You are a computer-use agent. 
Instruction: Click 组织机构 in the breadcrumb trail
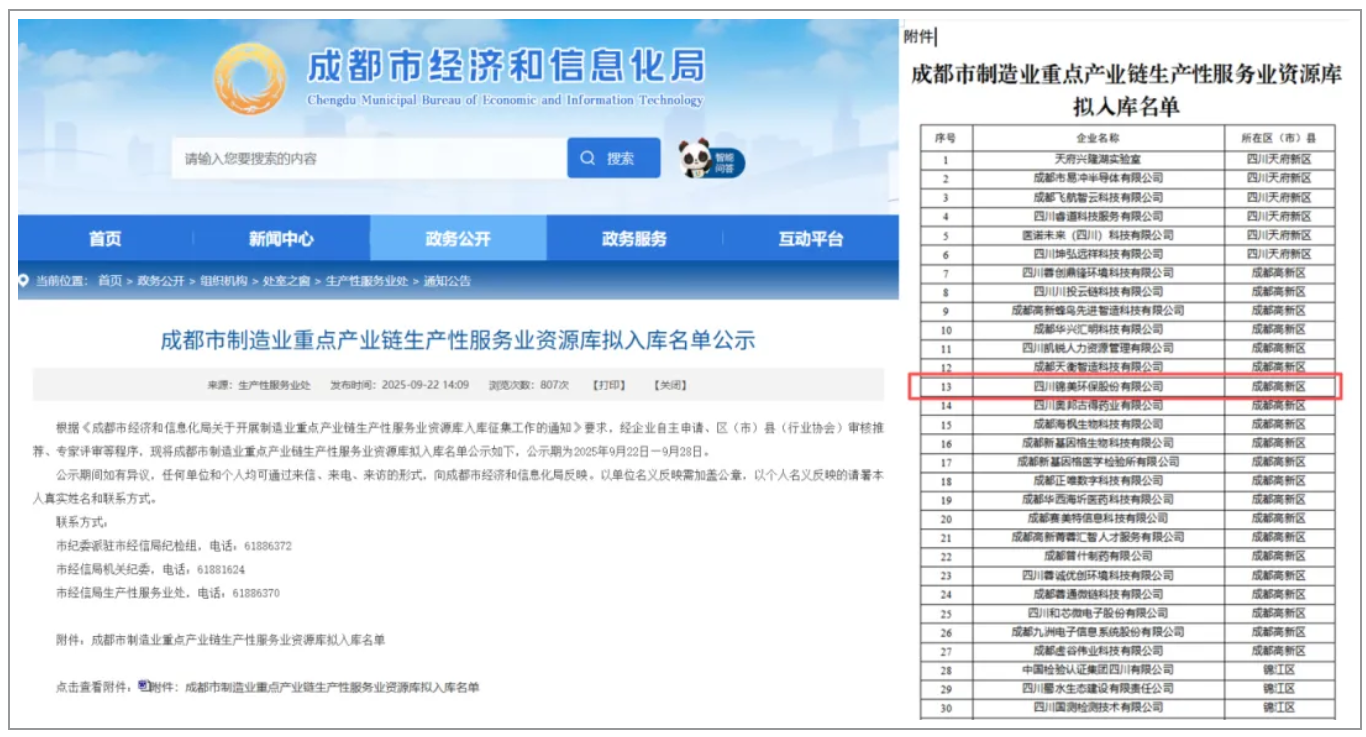point(225,281)
